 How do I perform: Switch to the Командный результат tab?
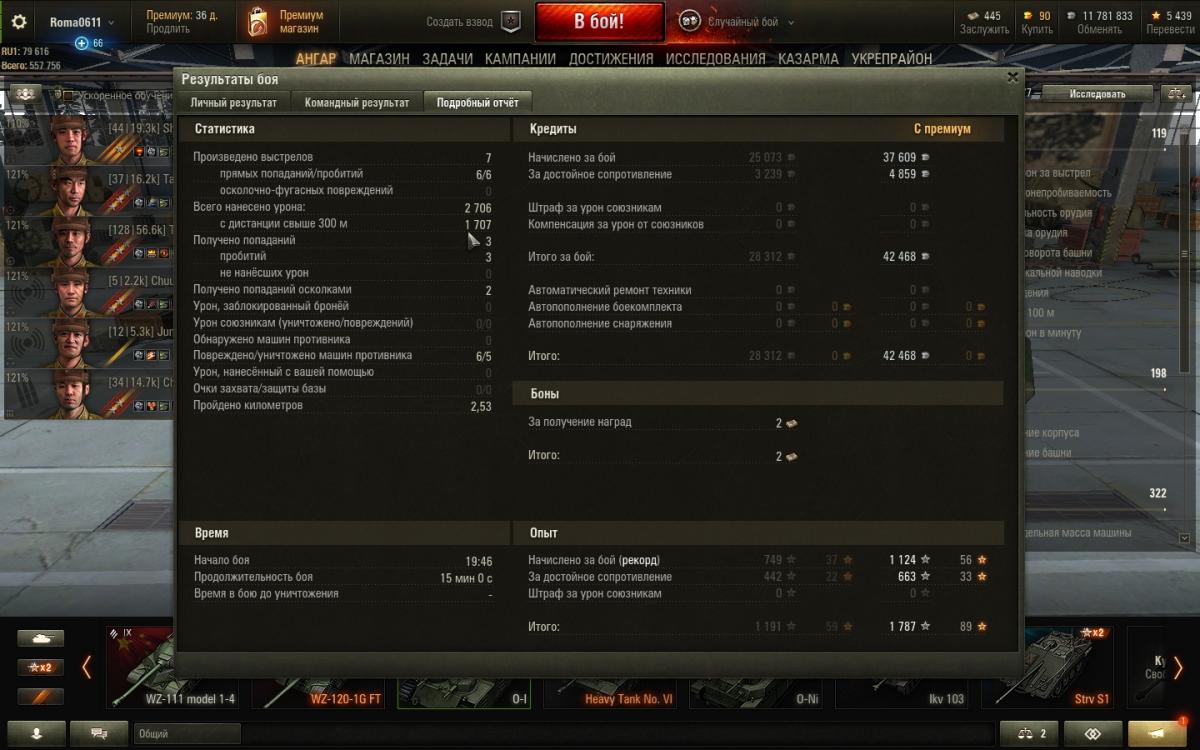357,102
